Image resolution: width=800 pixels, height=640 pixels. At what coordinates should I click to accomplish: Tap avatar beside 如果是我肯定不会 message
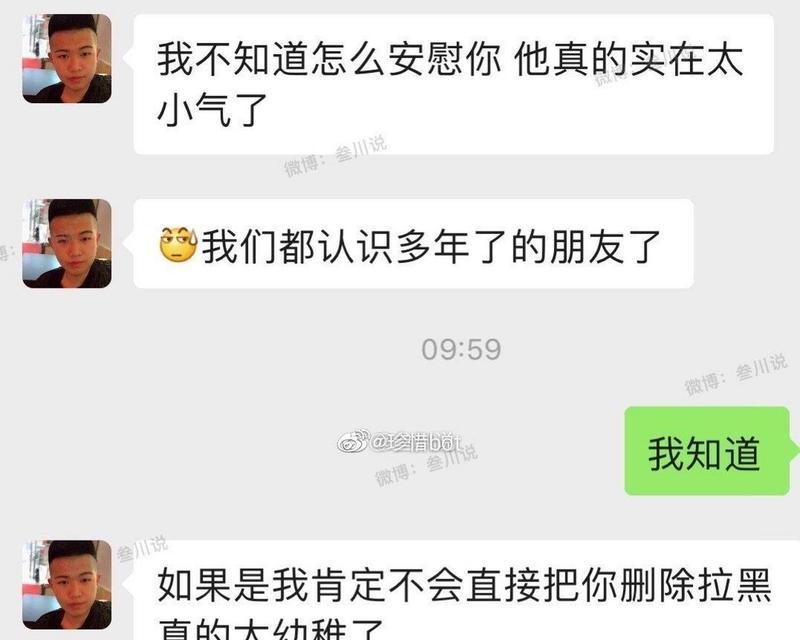tap(67, 585)
